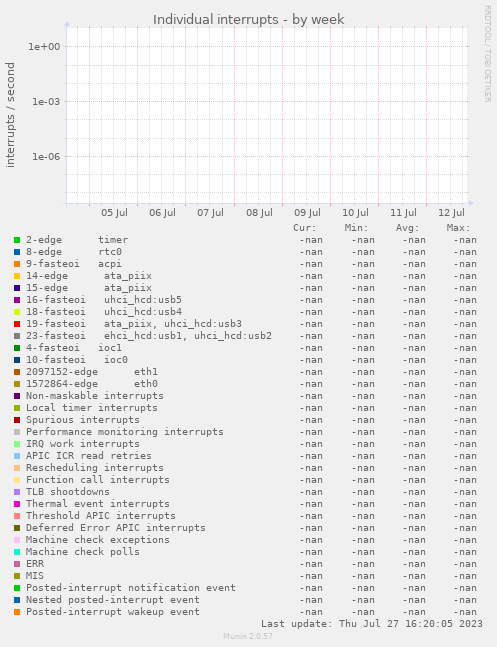Click the Last update timestamp text
This screenshot has width=497, height=647.
tap(372, 623)
